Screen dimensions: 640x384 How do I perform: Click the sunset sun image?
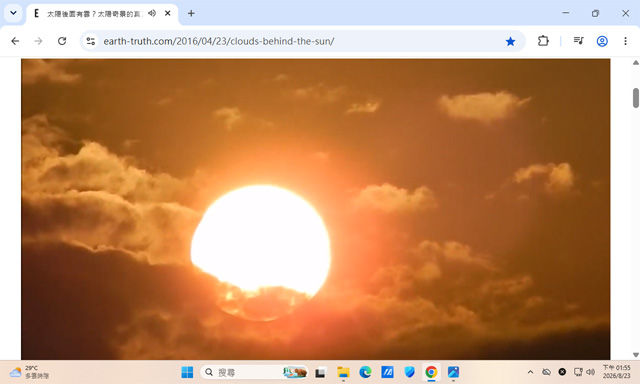(x=316, y=209)
